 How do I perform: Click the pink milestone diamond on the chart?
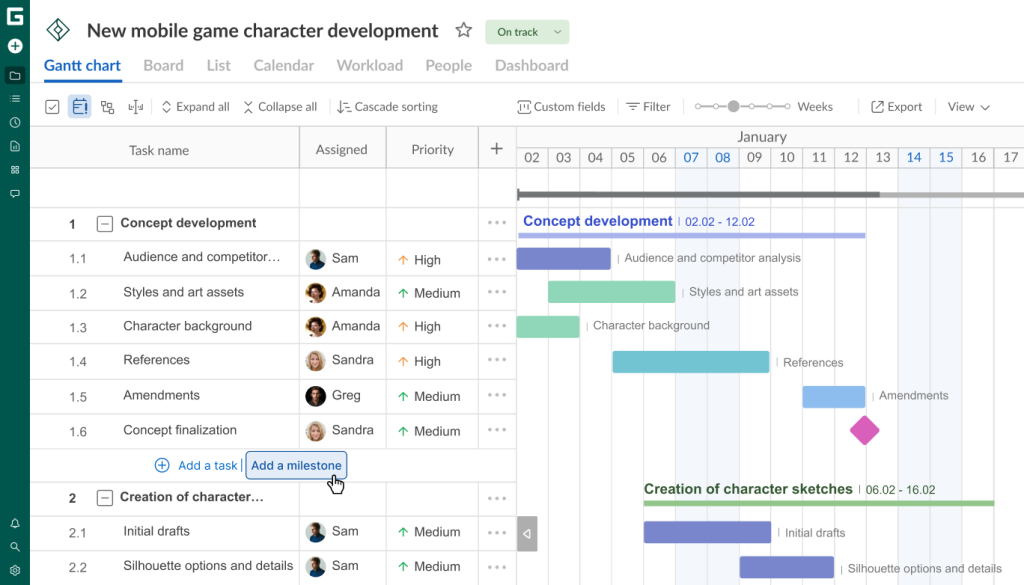click(864, 430)
